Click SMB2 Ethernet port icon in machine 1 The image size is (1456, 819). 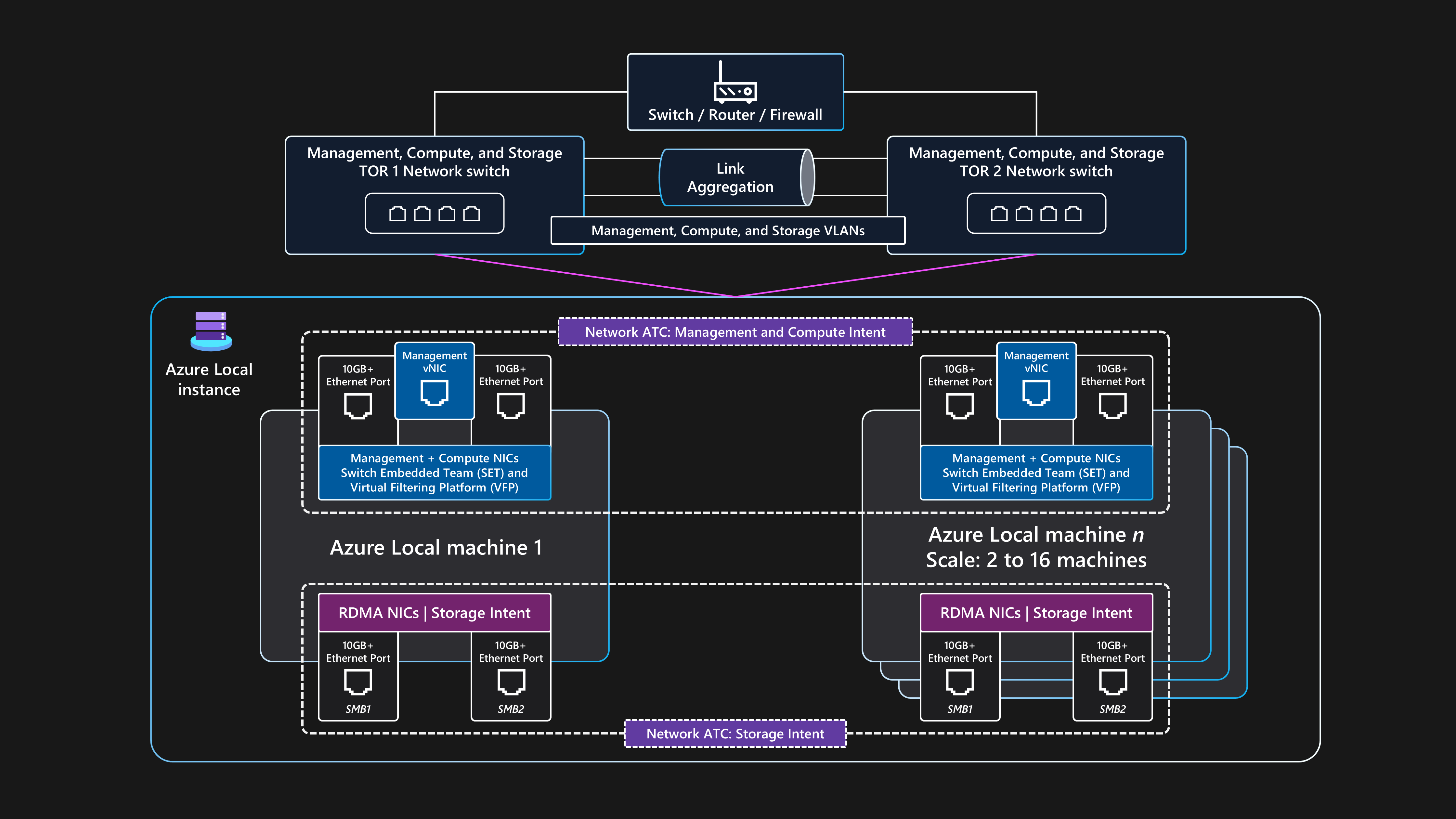511,682
